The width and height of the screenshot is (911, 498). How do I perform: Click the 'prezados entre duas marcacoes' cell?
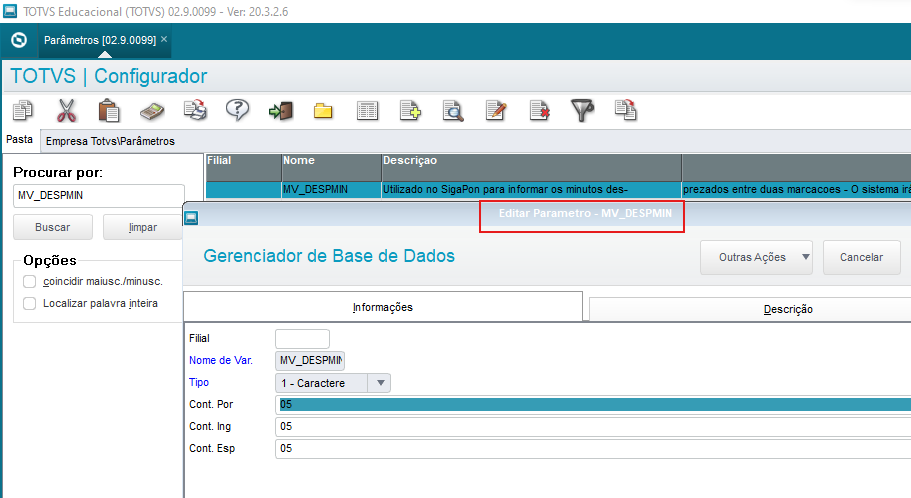click(797, 189)
